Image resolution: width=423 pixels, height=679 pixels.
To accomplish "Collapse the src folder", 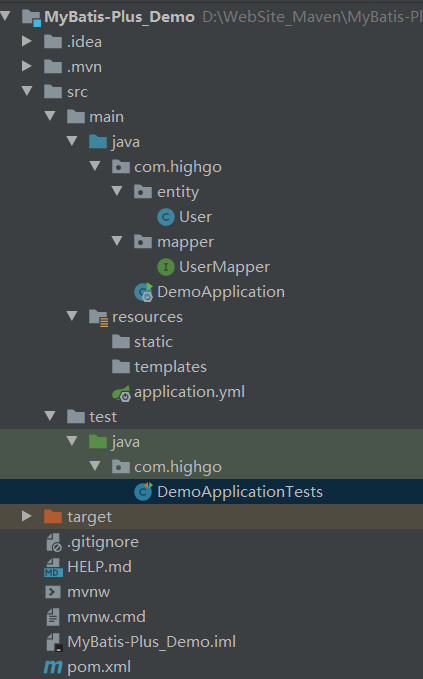I will click(27, 91).
